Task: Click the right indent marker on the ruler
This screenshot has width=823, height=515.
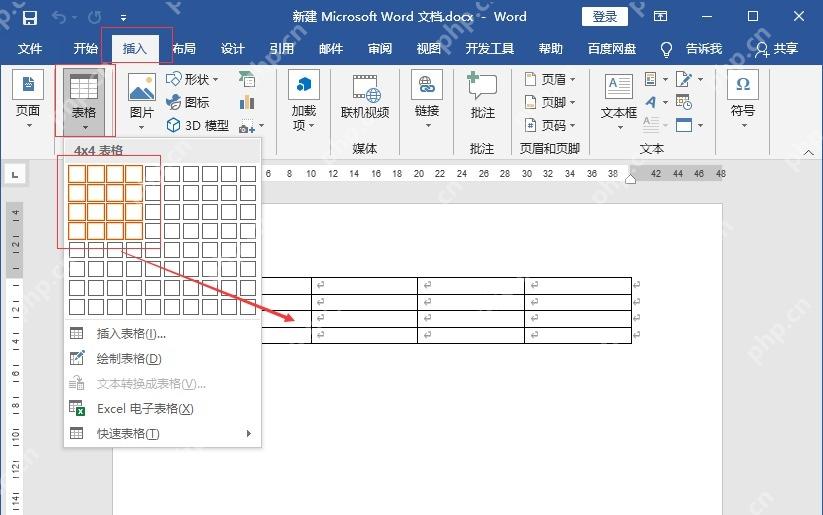Action: click(630, 179)
